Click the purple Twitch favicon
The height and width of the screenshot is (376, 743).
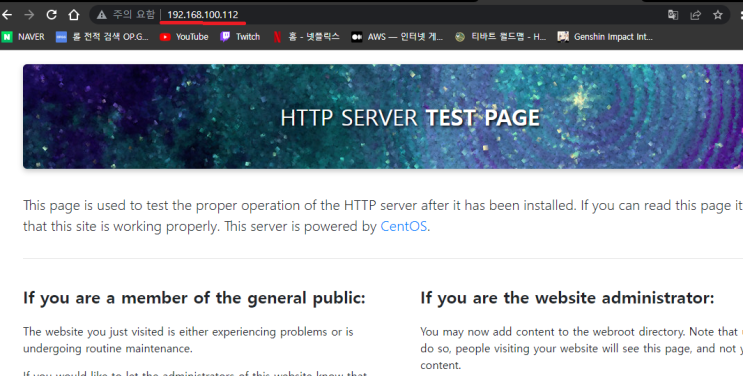225,37
